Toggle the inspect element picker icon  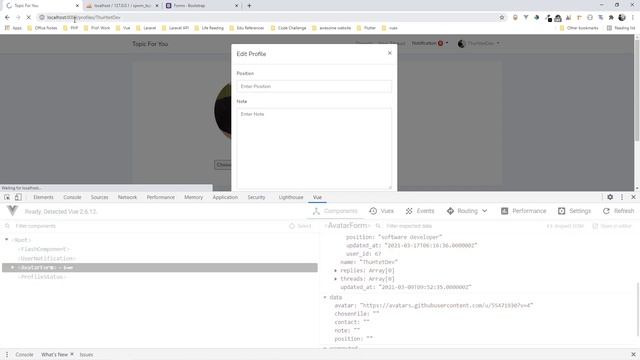pos(7,197)
